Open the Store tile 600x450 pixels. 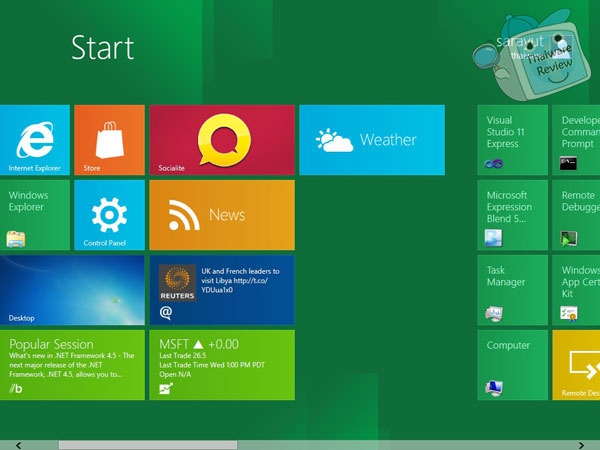click(109, 140)
